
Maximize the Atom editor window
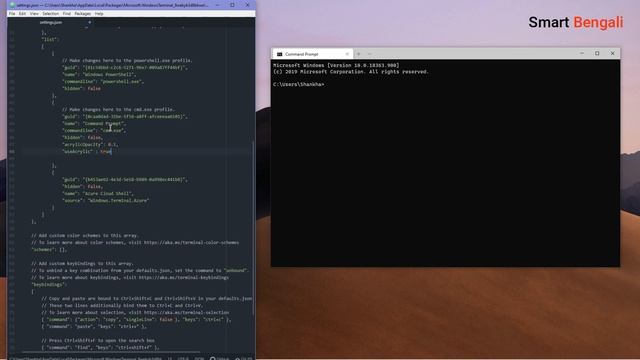click(232, 5)
